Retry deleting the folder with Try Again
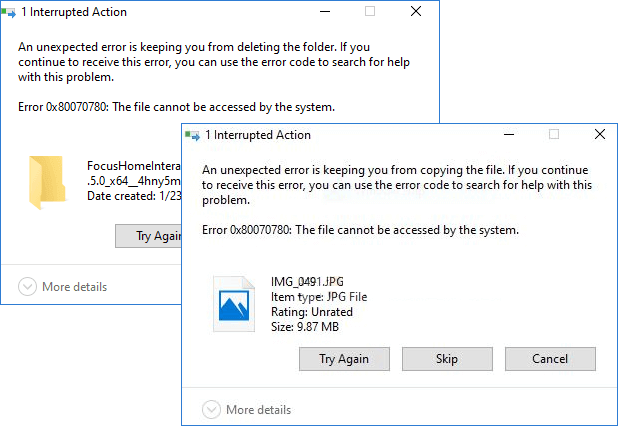 (148, 236)
